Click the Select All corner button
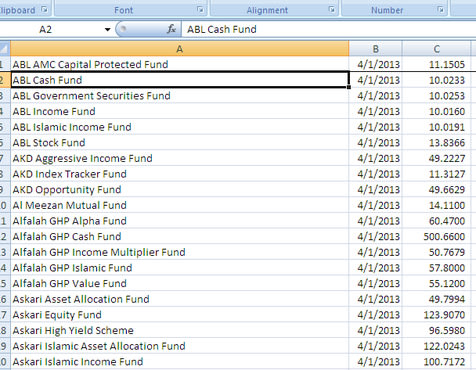Viewport: 476px width, 370px height. [x=5, y=49]
